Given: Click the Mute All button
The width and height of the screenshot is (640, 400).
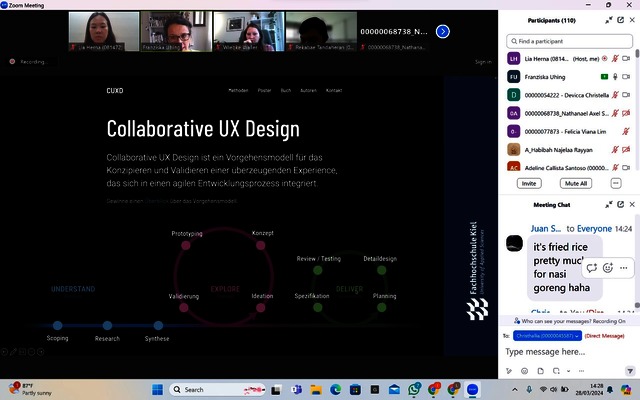Looking at the screenshot, I should click(576, 184).
